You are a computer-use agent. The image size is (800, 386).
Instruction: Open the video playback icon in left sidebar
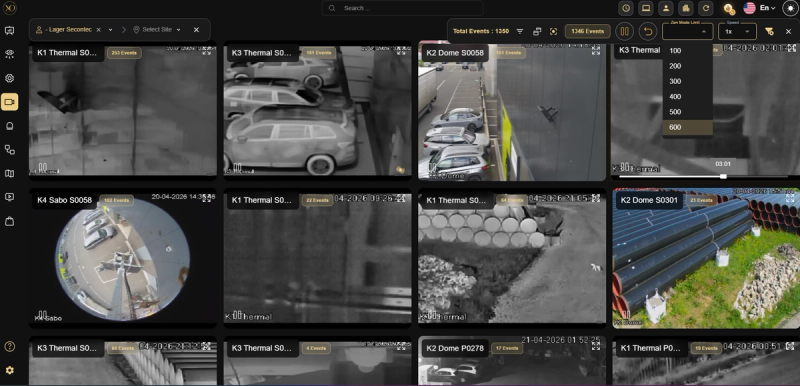(x=9, y=197)
